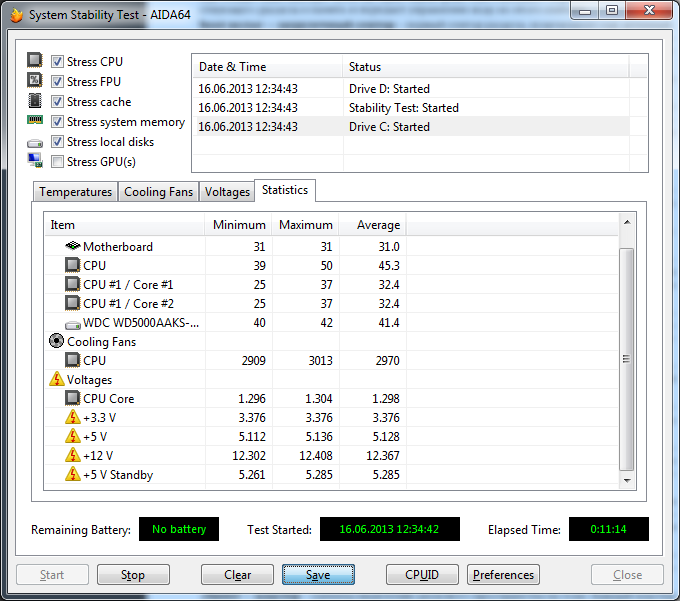Click the RAM module icon beside Stress system memory
This screenshot has width=680, height=601.
click(35, 120)
